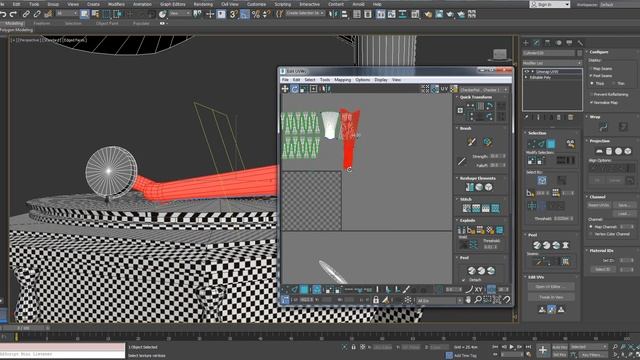Click the timeline playback Play button
The width and height of the screenshot is (640, 360).
pos(511,347)
